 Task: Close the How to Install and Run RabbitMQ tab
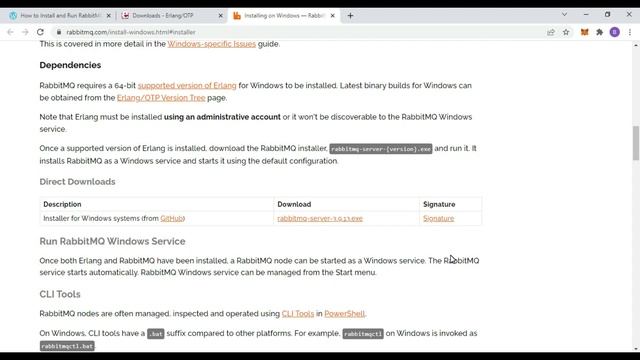[109, 16]
